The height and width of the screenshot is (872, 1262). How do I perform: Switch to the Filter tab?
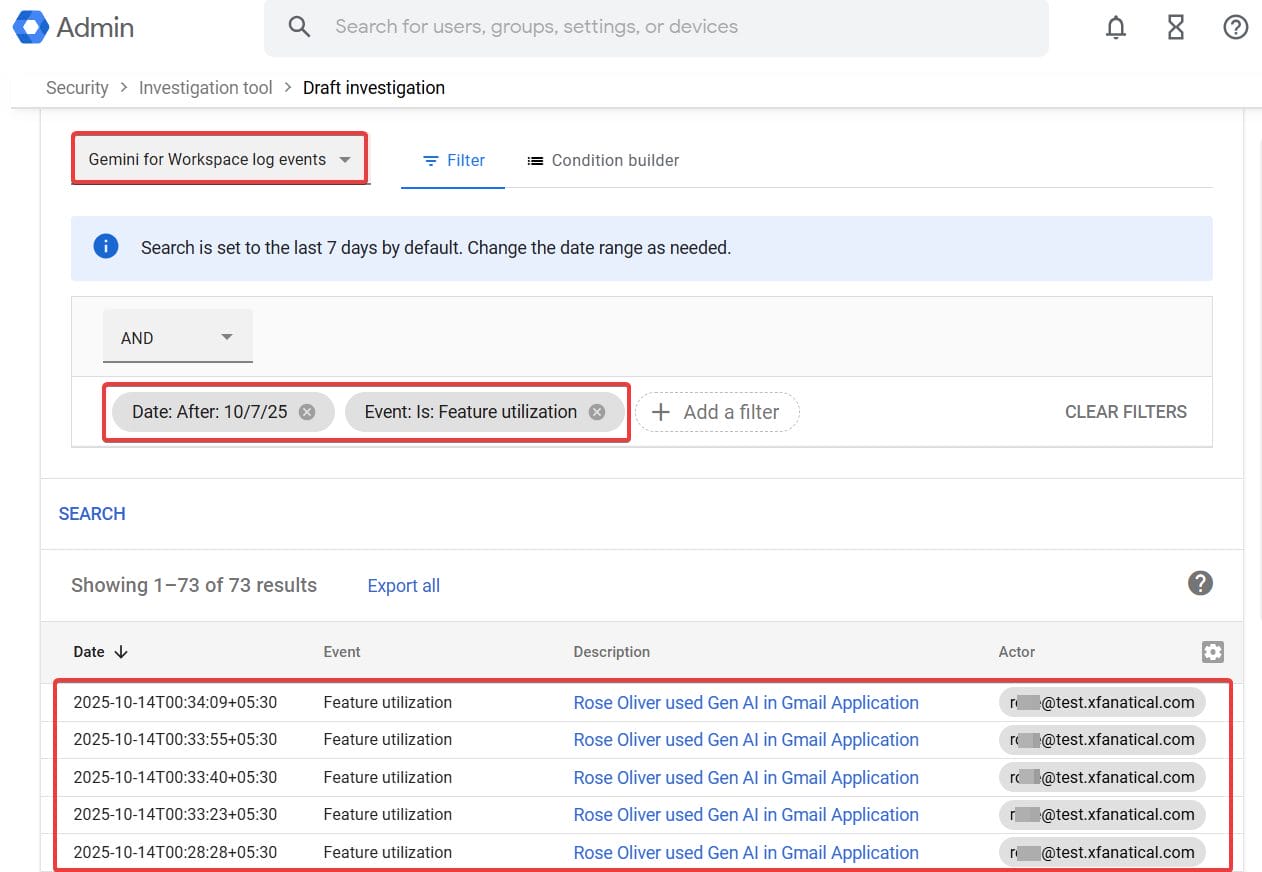tap(453, 160)
